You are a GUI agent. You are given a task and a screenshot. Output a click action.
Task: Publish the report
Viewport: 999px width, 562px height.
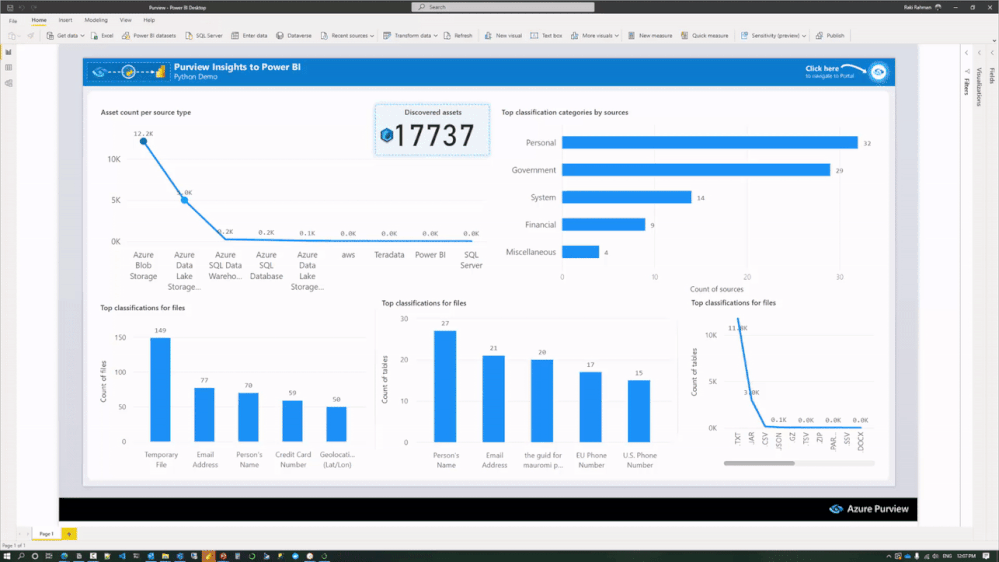(830, 36)
